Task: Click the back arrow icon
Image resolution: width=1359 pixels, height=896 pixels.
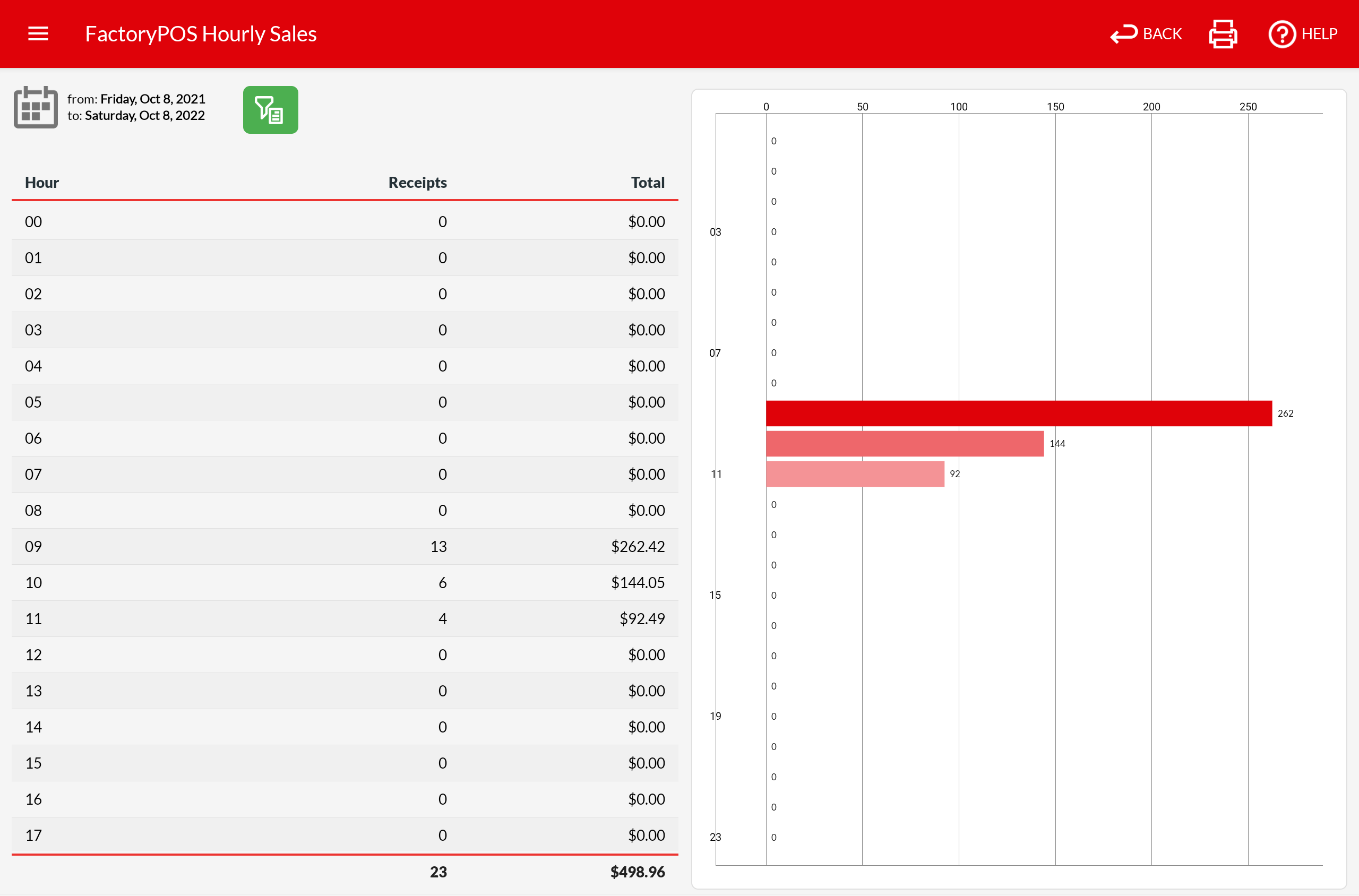Action: tap(1123, 35)
